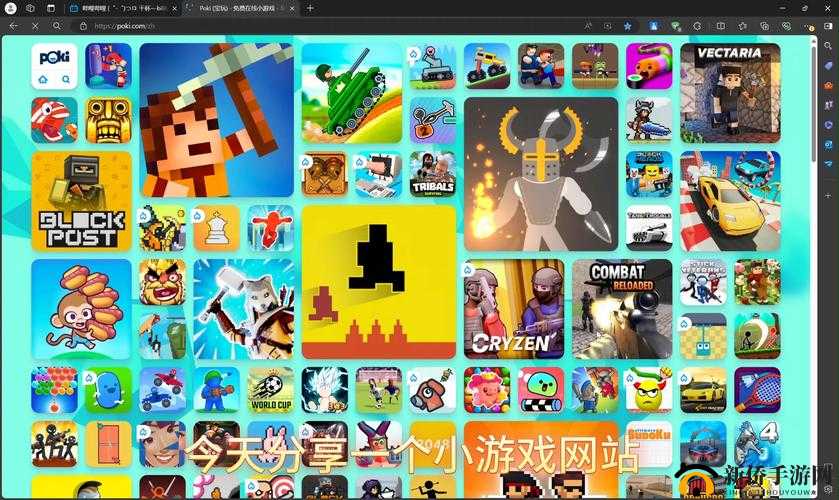Open a new browser tab
This screenshot has width=839, height=500.
[310, 8]
